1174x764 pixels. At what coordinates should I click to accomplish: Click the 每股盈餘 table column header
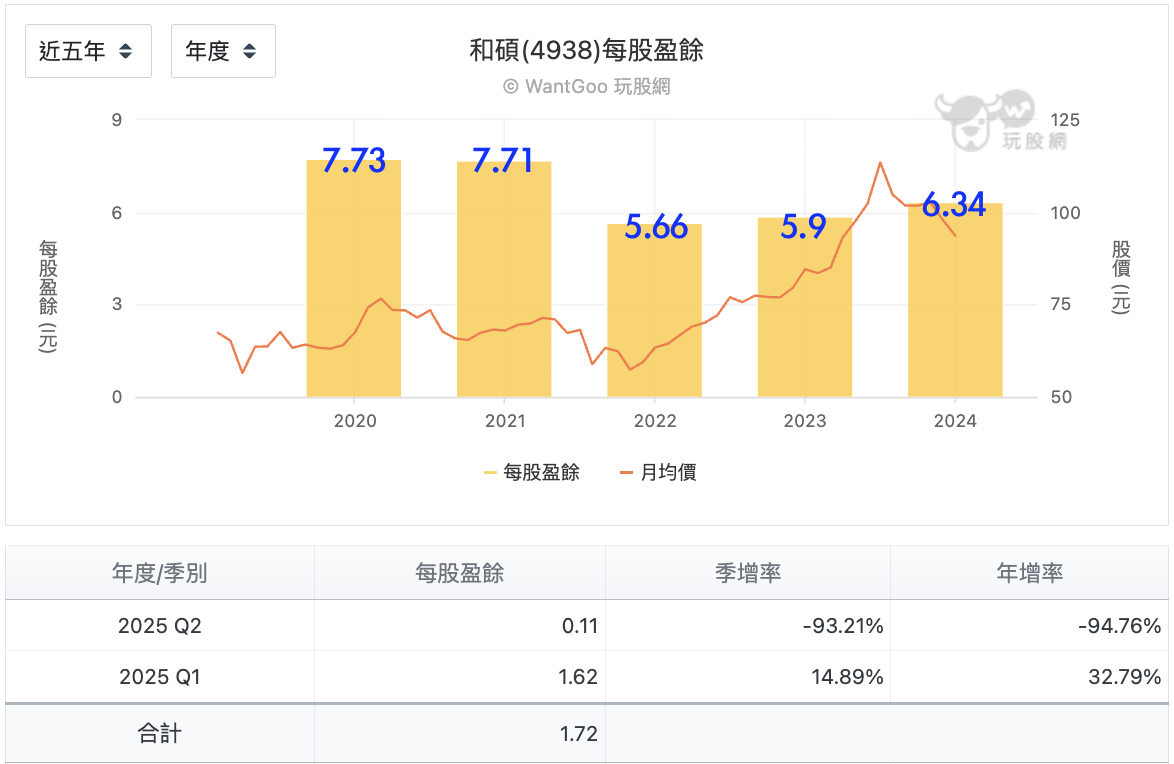click(460, 573)
